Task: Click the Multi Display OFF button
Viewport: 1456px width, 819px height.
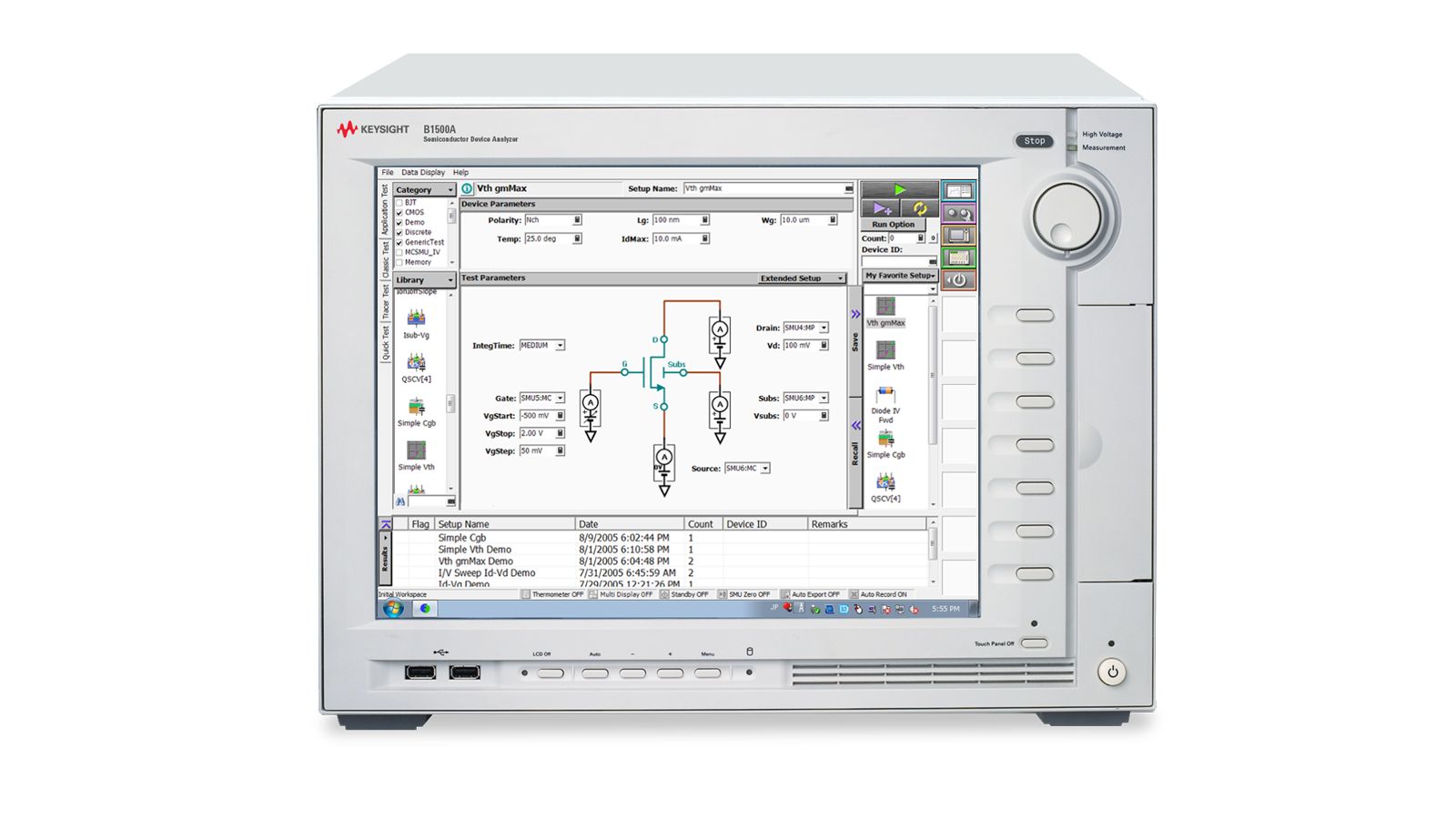Action: click(622, 594)
